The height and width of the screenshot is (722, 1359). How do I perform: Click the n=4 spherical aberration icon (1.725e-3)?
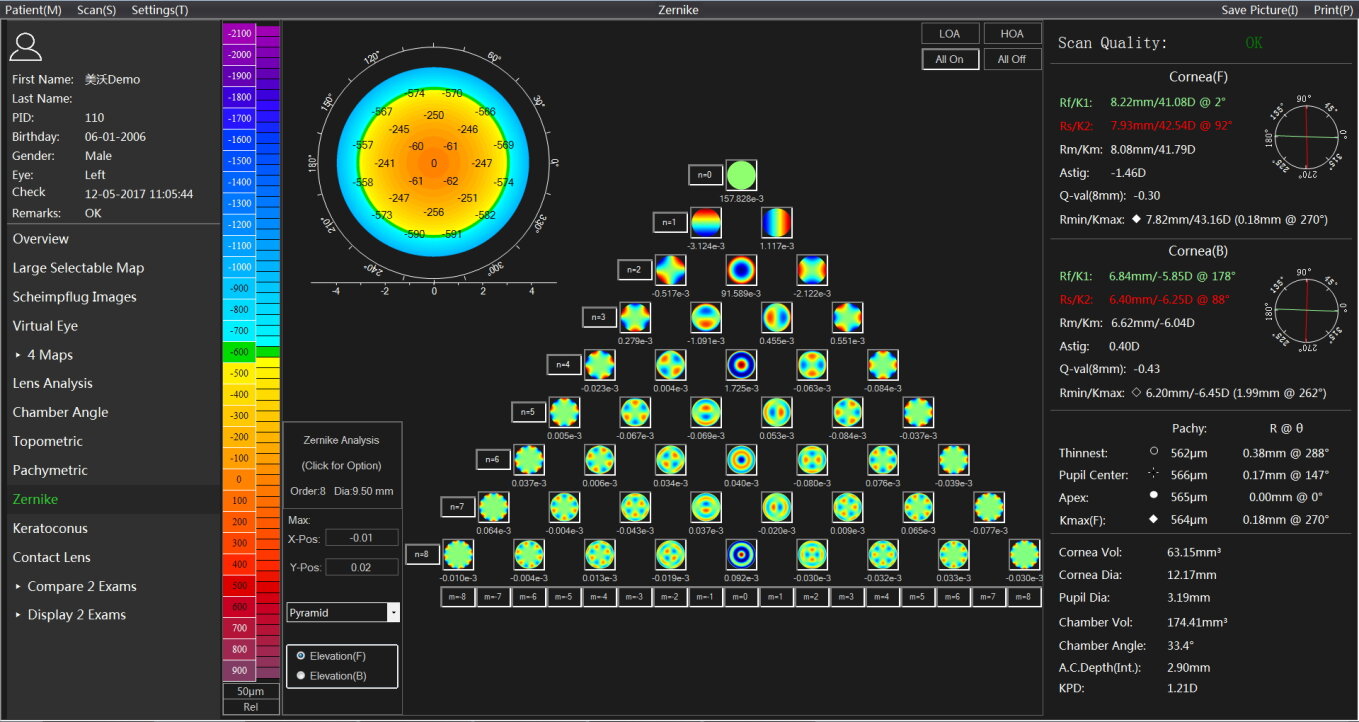coord(741,364)
